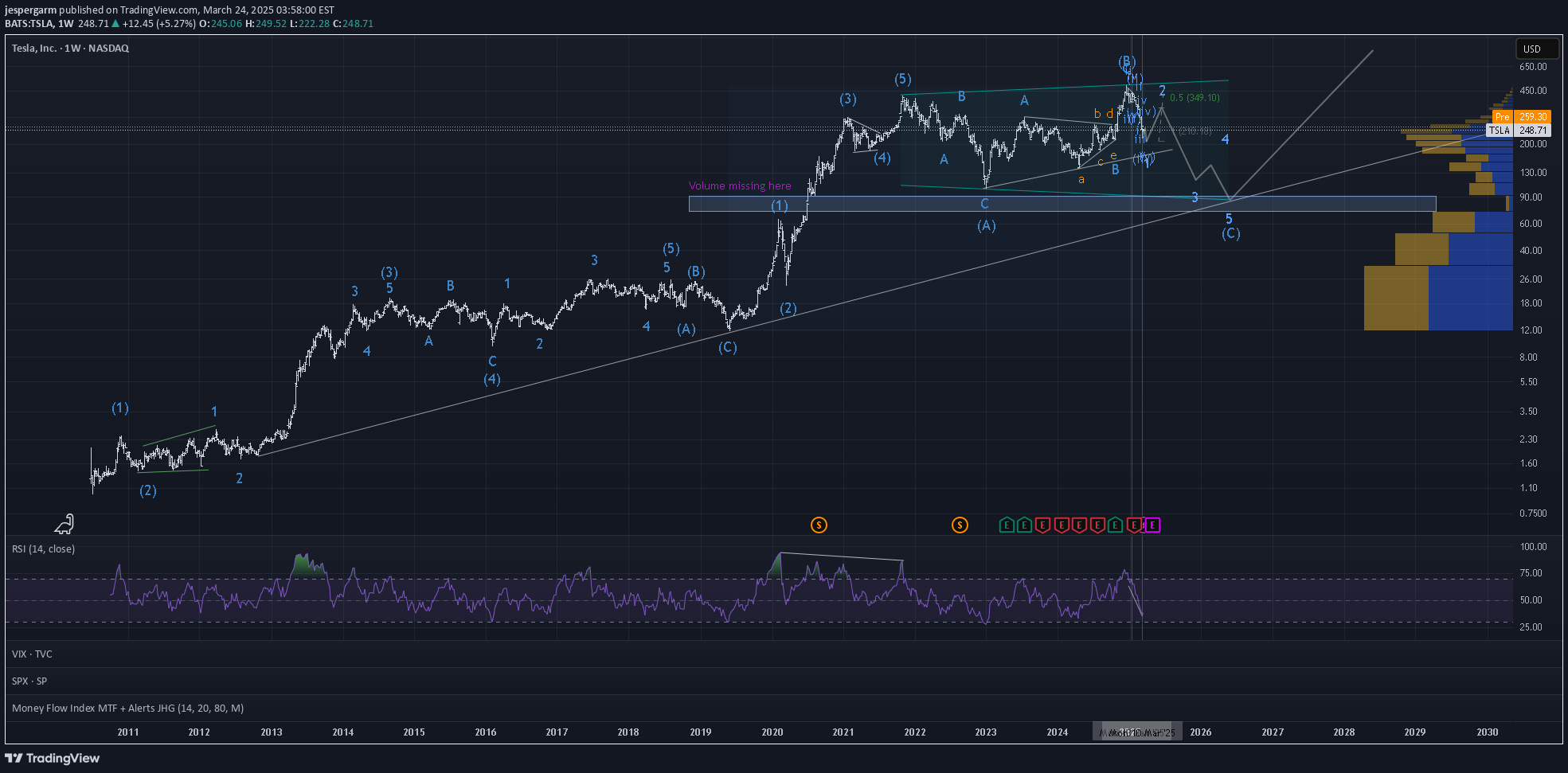Open the USD currency selector
Viewport: 1568px width, 773px height.
[x=1532, y=49]
